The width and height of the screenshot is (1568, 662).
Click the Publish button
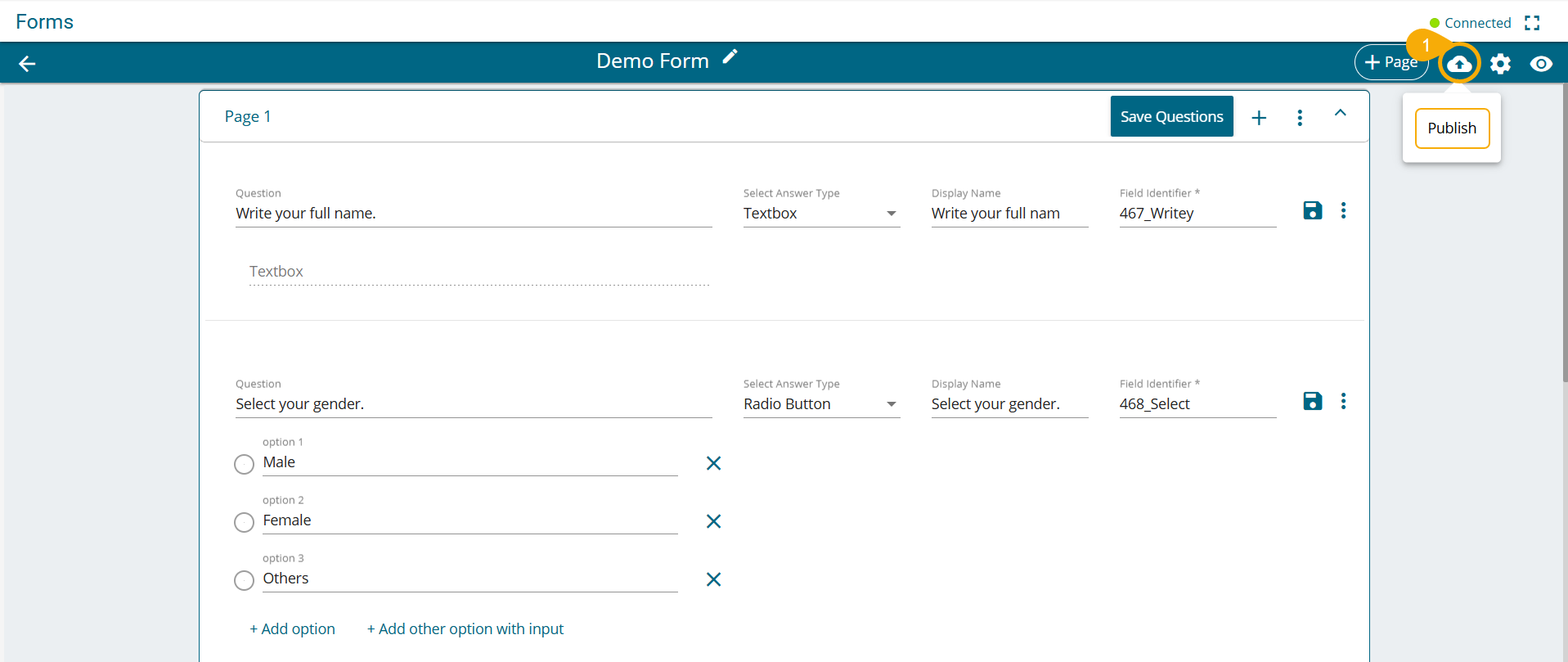point(1452,128)
